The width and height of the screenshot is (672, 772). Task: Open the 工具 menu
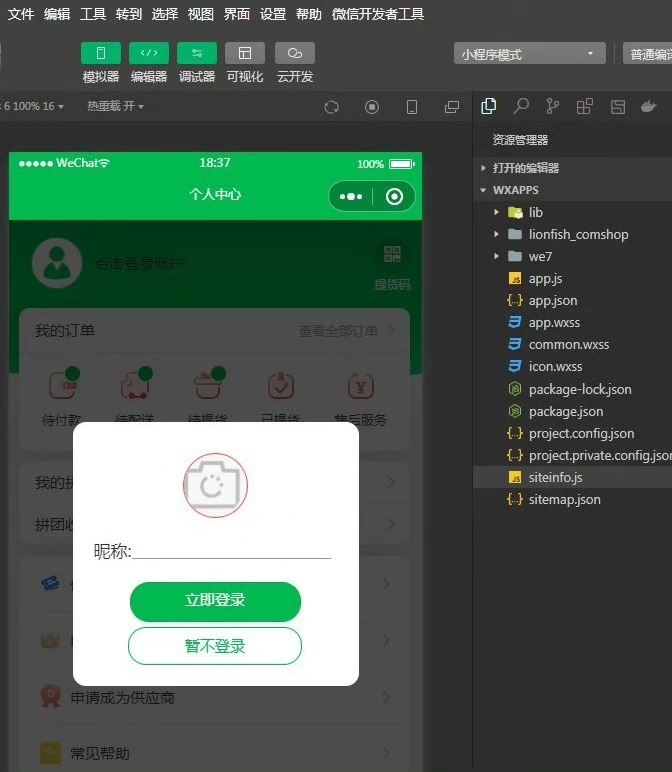(x=93, y=14)
